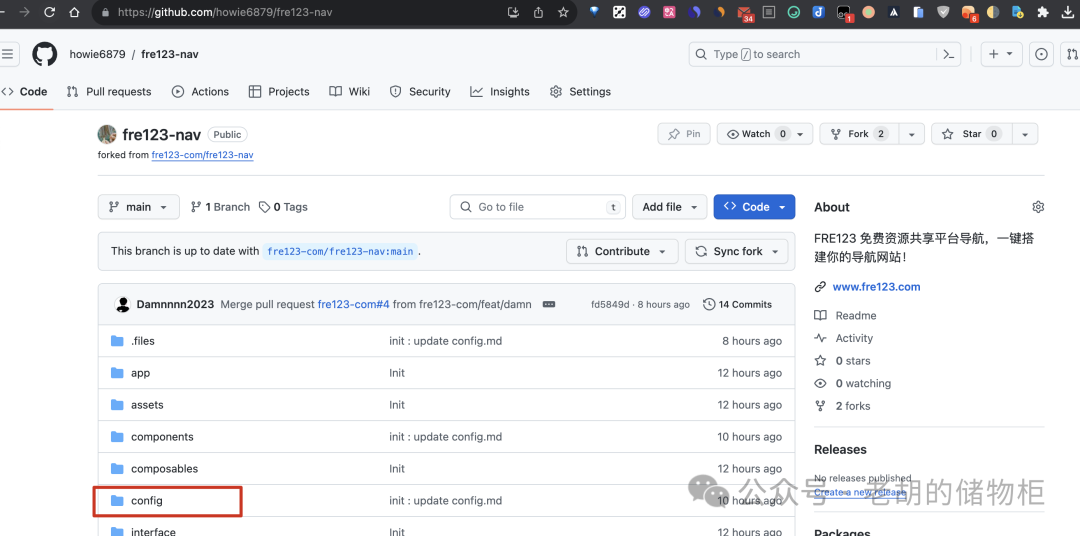Star the fre123-nav repository
Viewport: 1080px width, 536px height.
coord(972,134)
